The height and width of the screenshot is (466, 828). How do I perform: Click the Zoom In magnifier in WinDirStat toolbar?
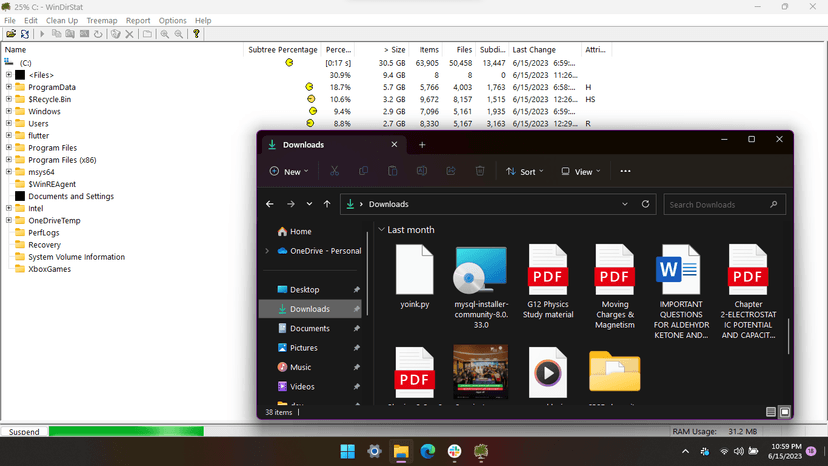(164, 34)
